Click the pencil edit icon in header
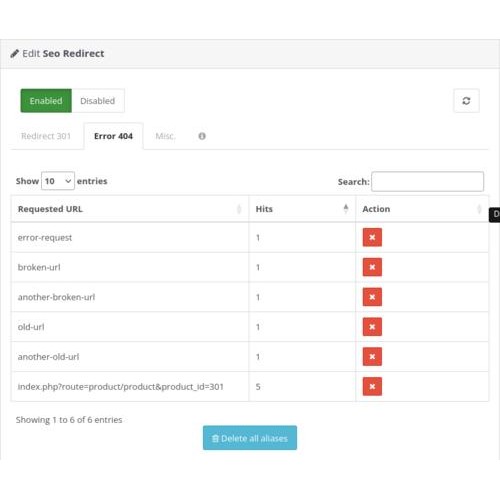The width and height of the screenshot is (500, 500). (x=14, y=54)
